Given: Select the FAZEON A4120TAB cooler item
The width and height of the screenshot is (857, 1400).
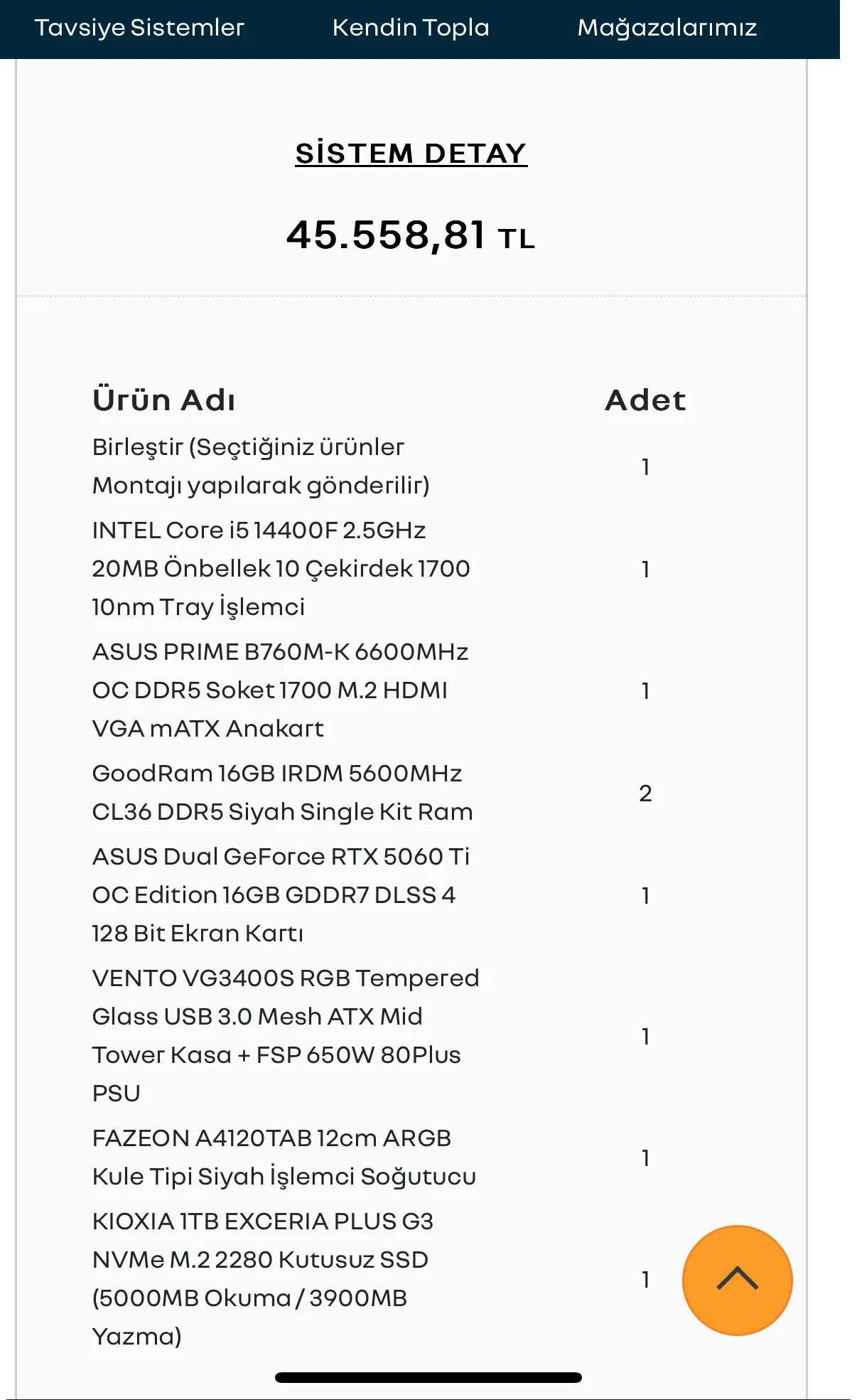Looking at the screenshot, I should [284, 1158].
